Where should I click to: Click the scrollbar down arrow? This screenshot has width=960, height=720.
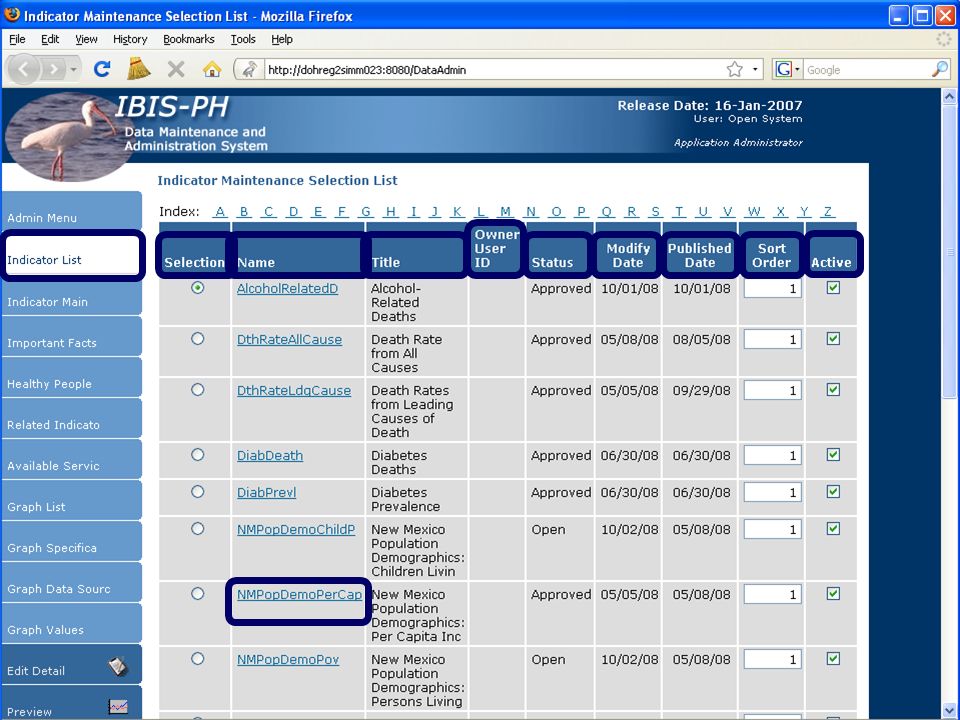click(949, 710)
